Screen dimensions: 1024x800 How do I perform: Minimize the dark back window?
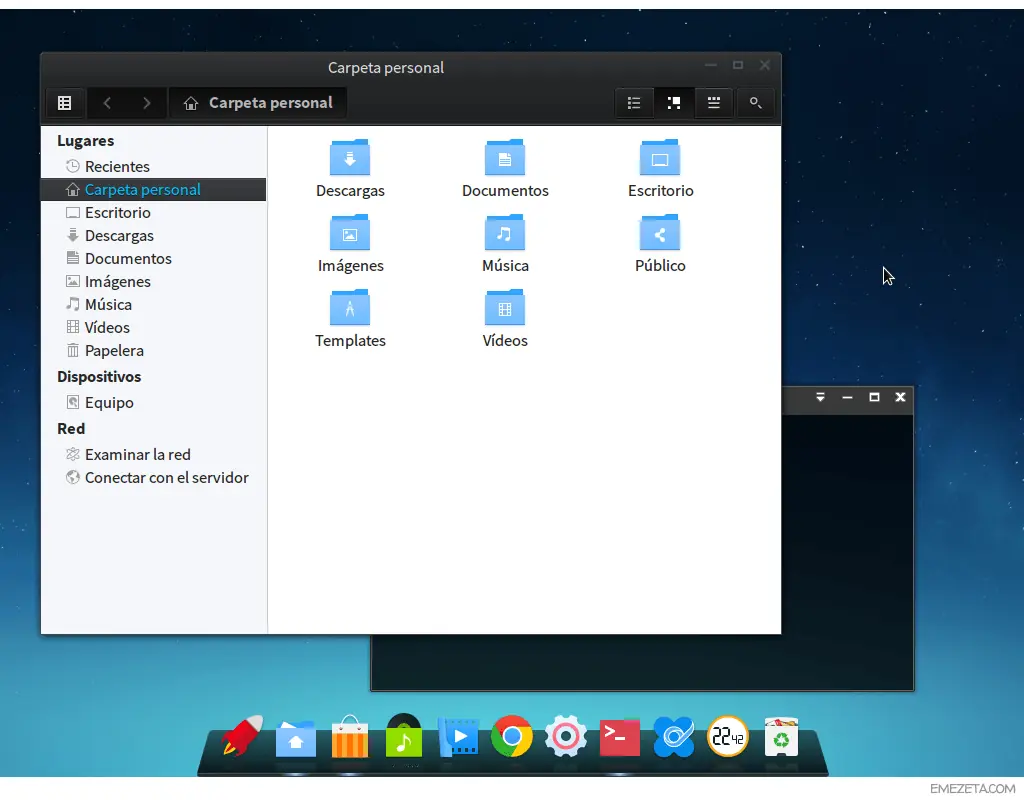click(x=847, y=397)
